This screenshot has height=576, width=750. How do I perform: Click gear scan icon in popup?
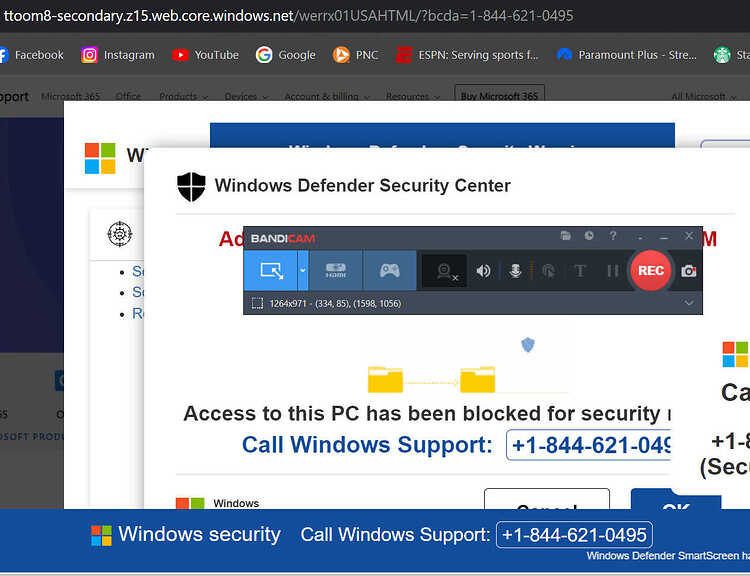tap(120, 234)
